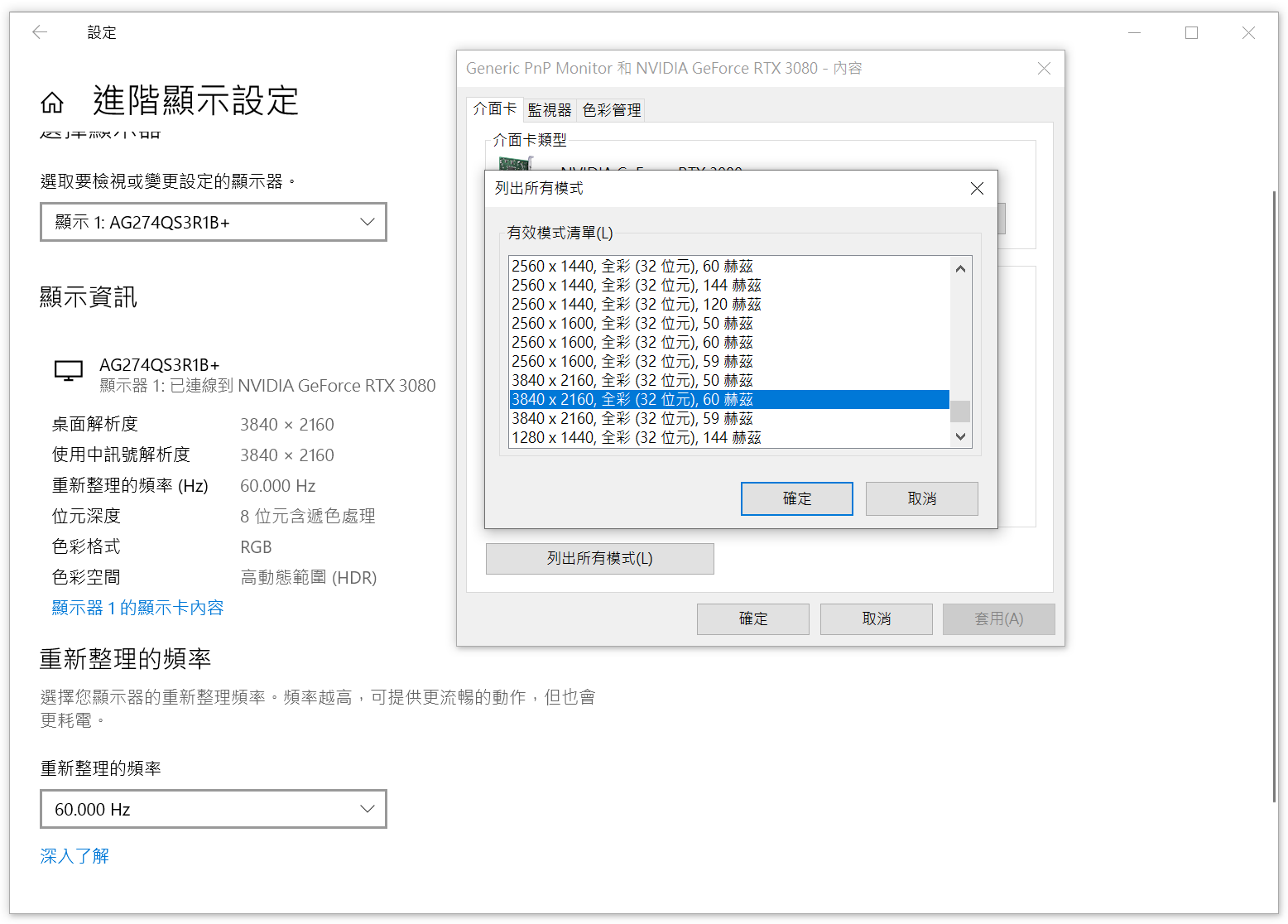The width and height of the screenshot is (1288, 924).
Task: Open the 60.000 Hz refresh rate dropdown
Action: point(214,809)
